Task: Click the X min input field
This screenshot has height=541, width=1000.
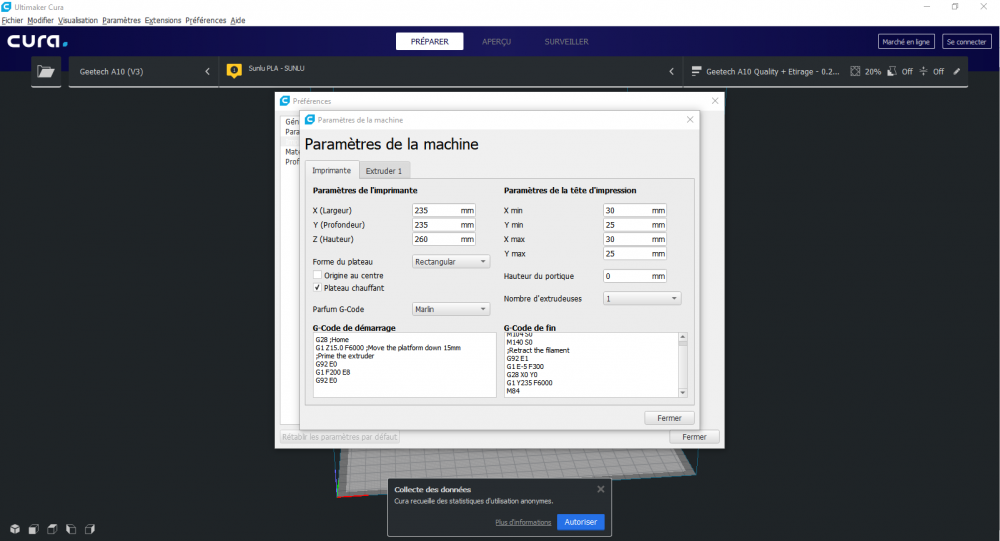Action: tap(635, 211)
